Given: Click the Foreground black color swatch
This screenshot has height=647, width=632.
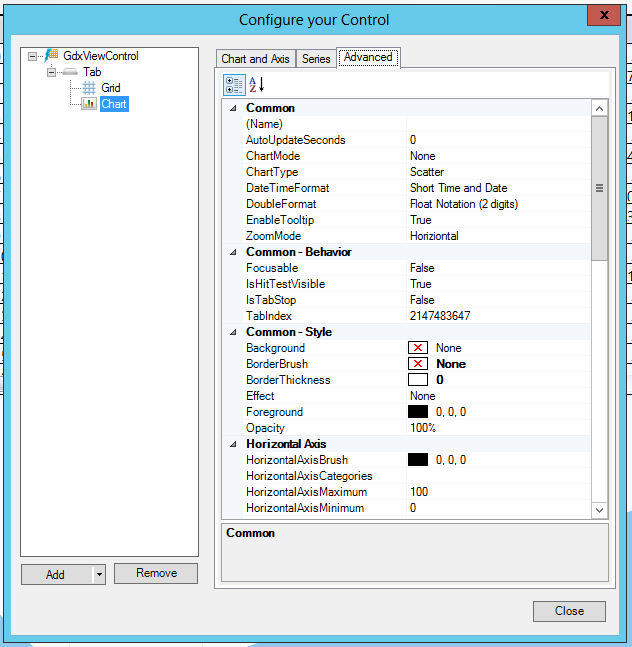Looking at the screenshot, I should pyautogui.click(x=418, y=412).
